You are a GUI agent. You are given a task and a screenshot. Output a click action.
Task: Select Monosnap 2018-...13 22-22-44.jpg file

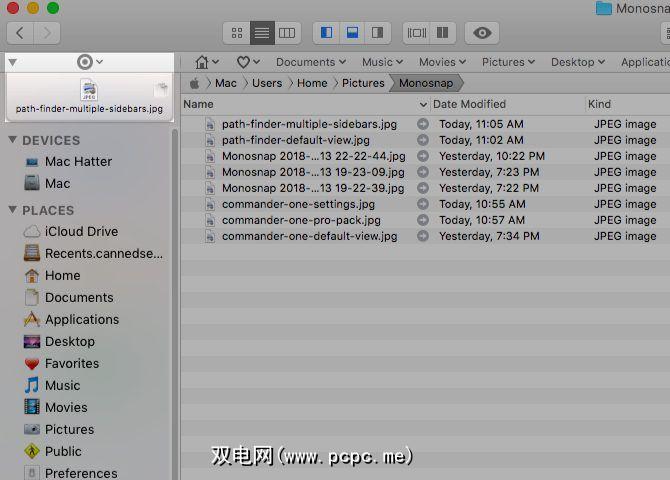click(x=314, y=156)
